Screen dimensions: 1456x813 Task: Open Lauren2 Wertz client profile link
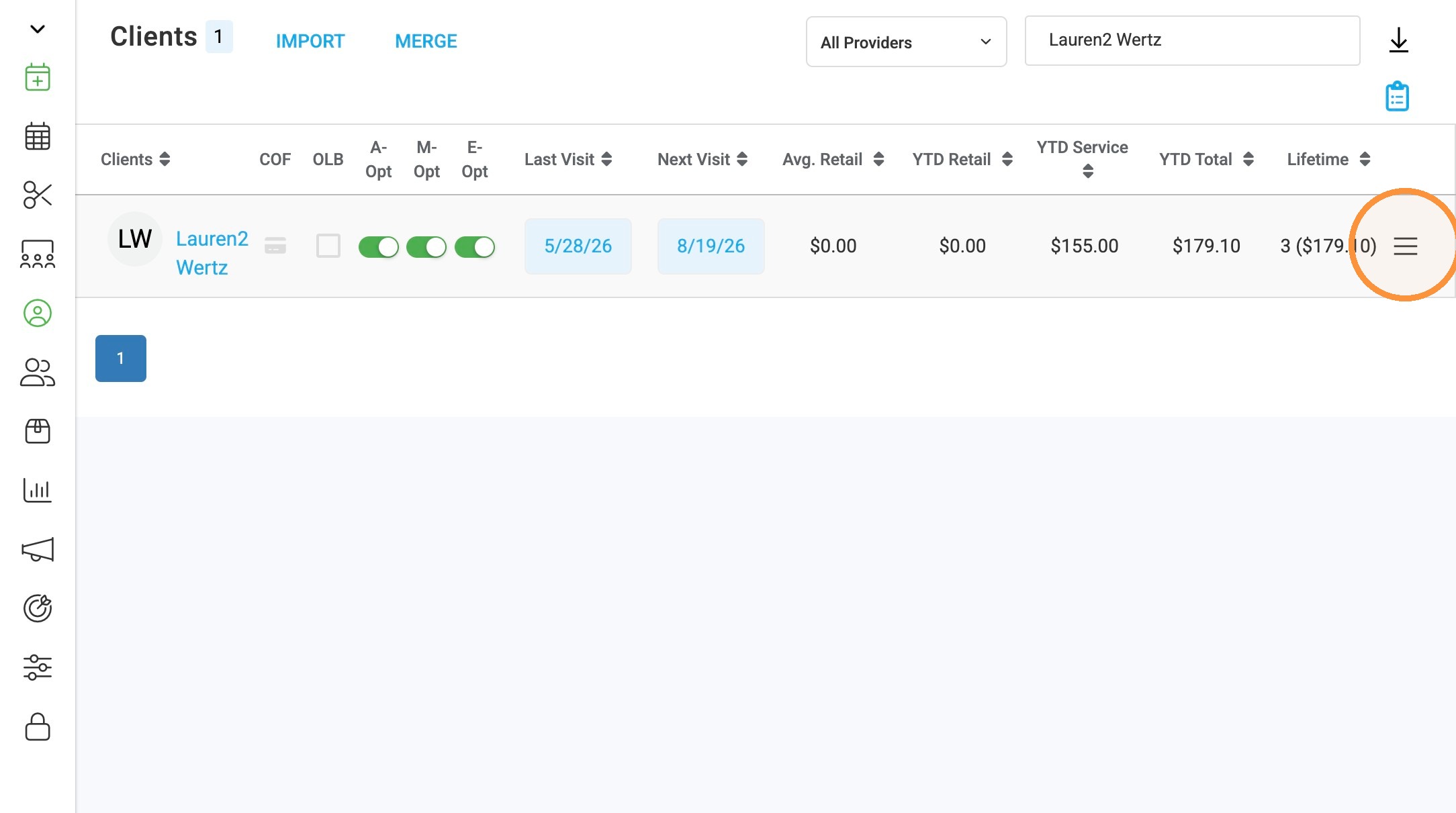212,253
